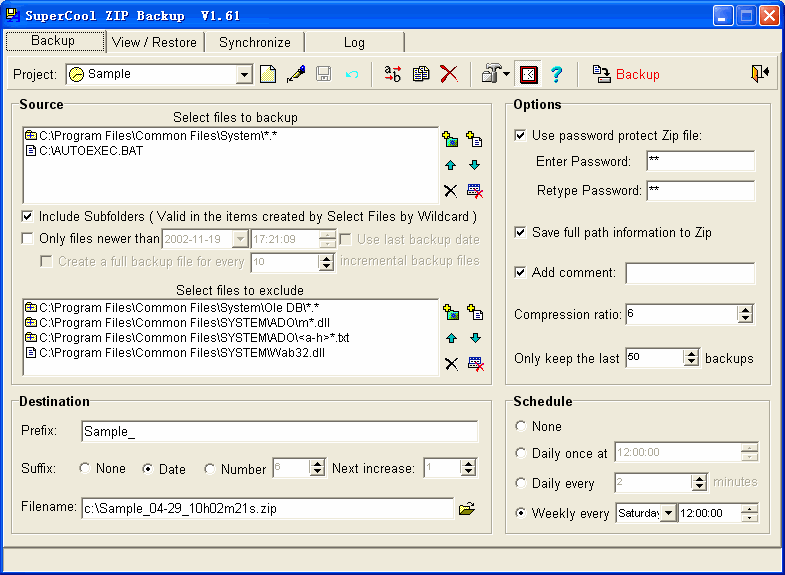Decrease Compression ratio spinner value
785x575 pixels.
pos(745,319)
